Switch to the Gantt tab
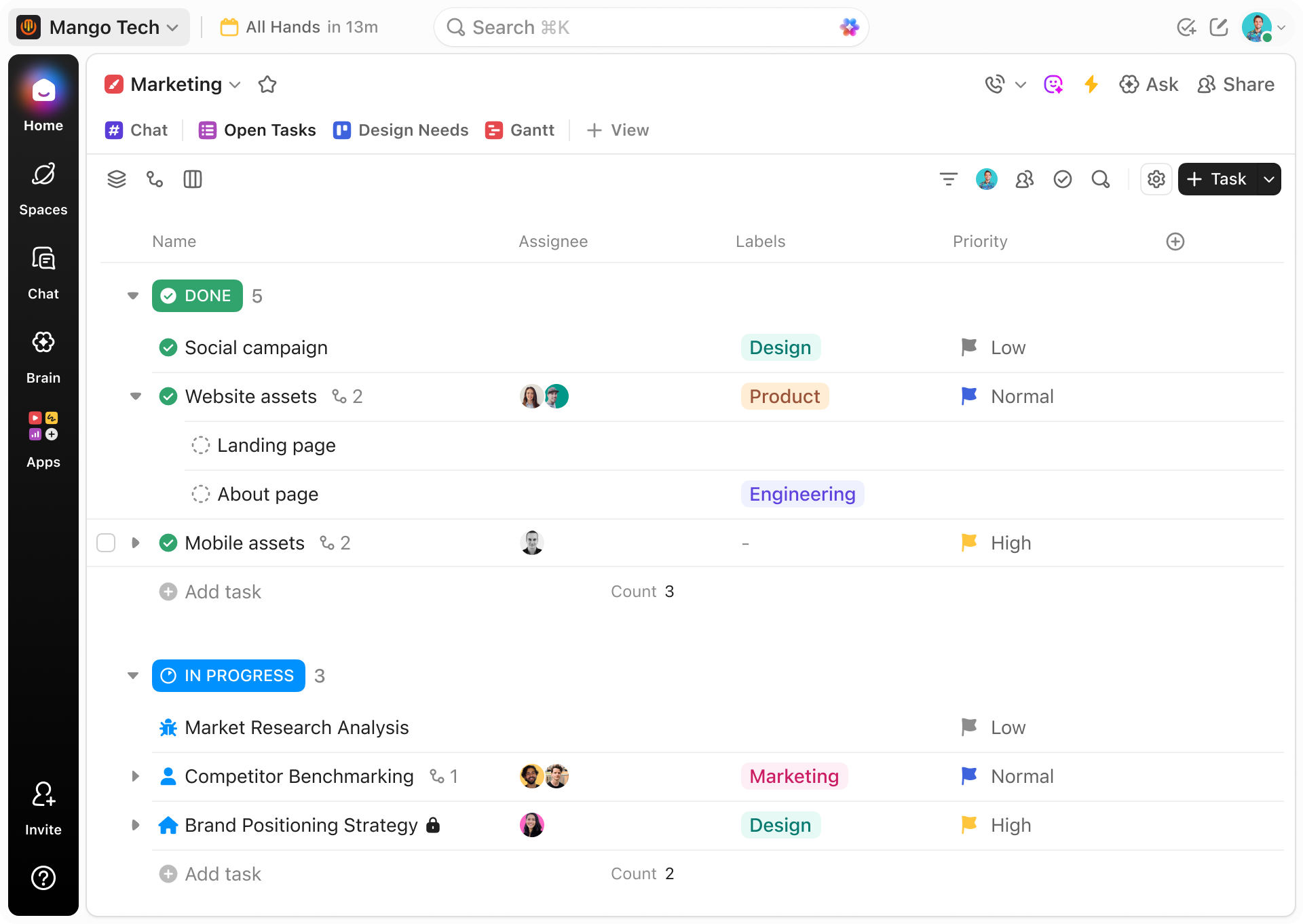 point(520,130)
